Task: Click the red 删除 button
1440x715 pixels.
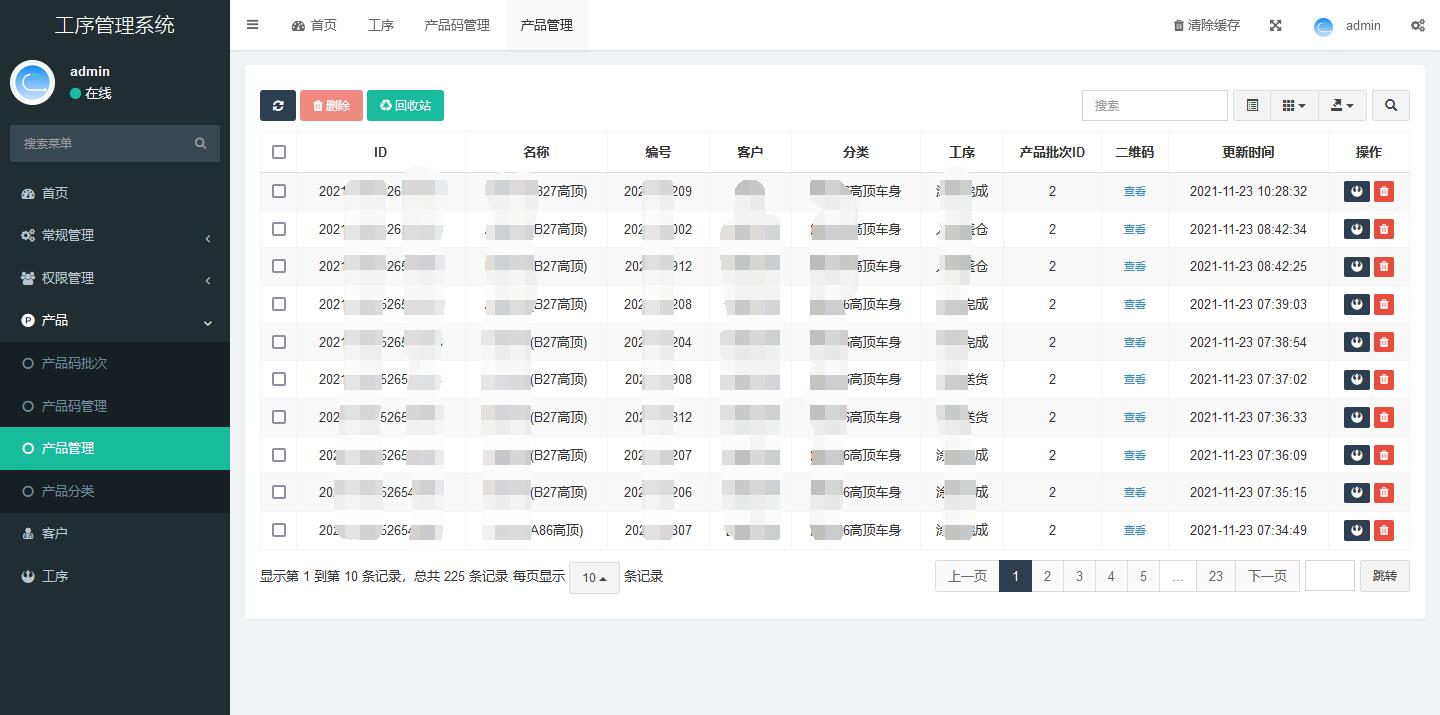Action: coord(331,105)
